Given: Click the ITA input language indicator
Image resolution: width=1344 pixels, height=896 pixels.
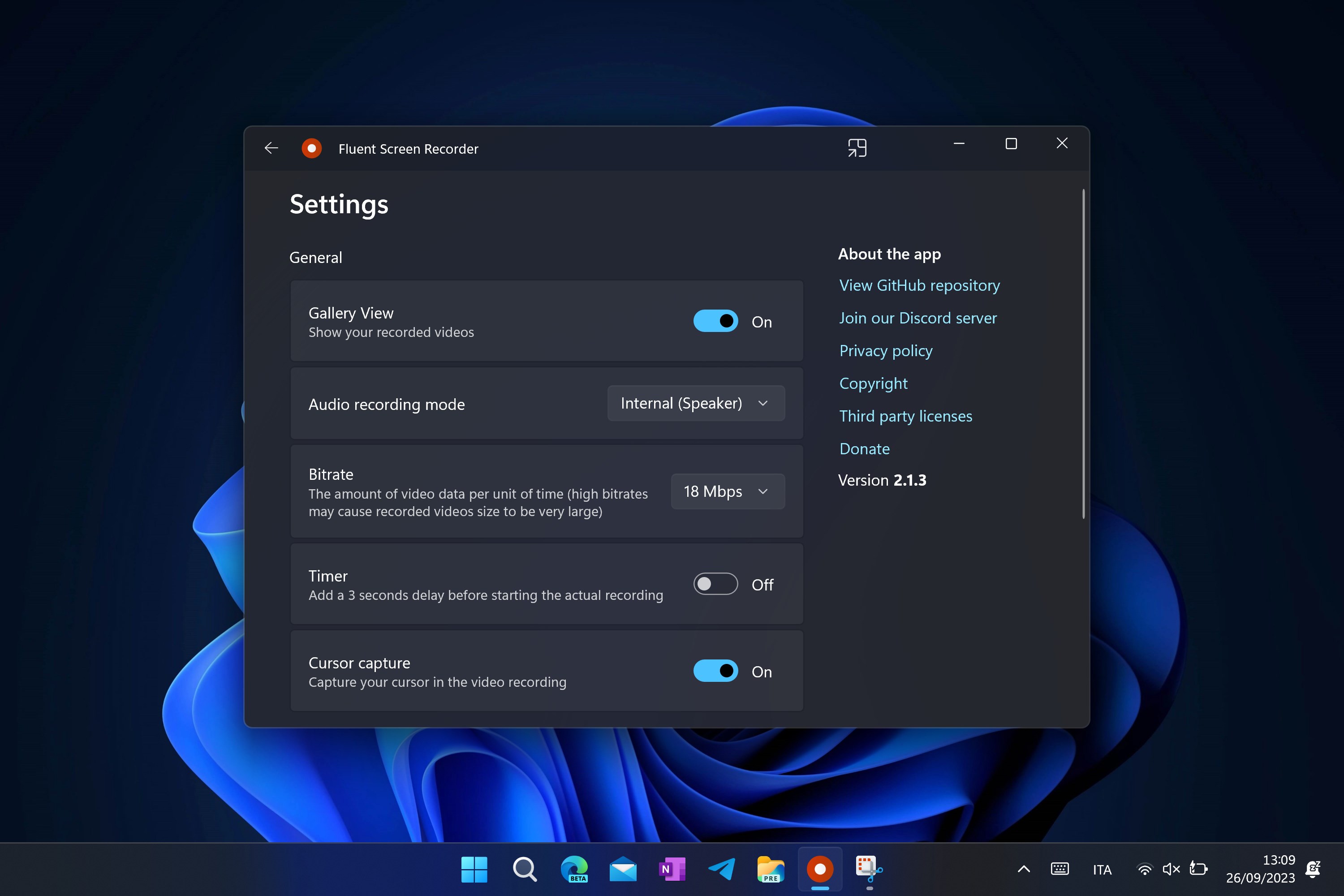Looking at the screenshot, I should click(x=1102, y=870).
